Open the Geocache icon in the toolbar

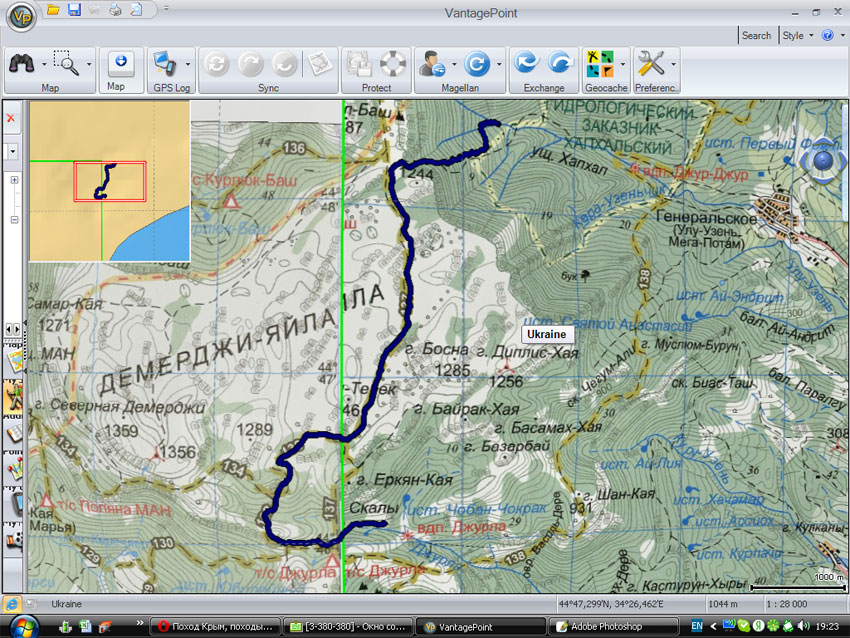600,63
